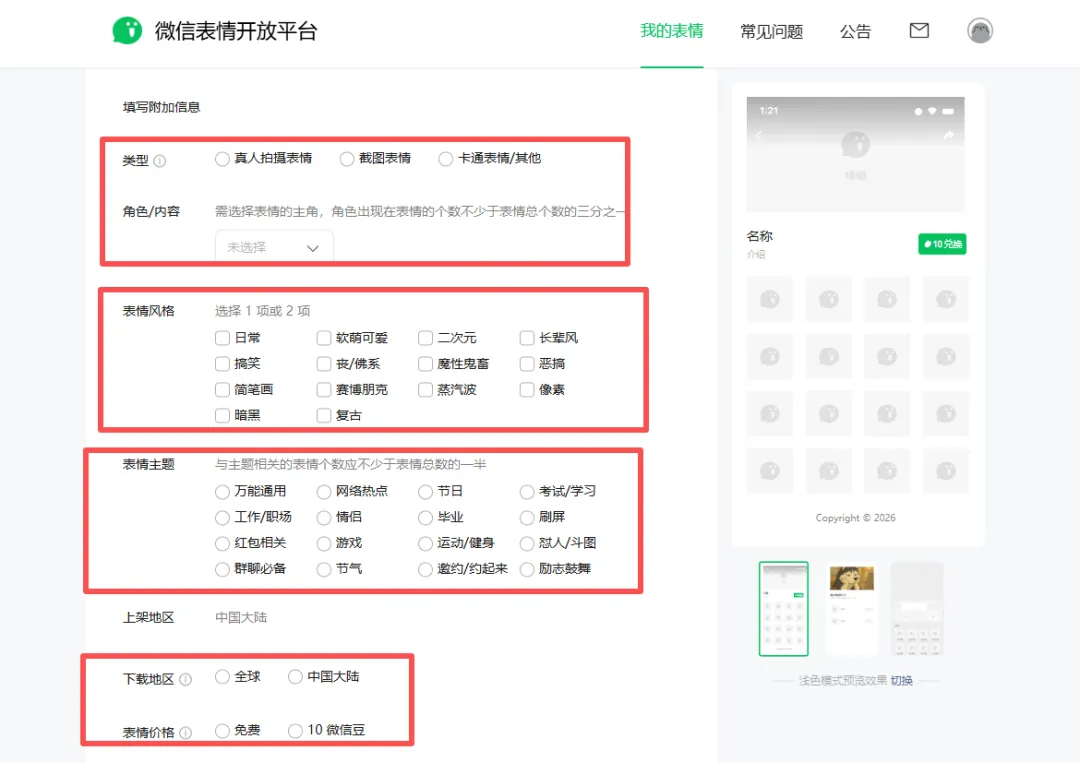Check the 像素 style
The height and width of the screenshot is (763, 1080).
pos(527,390)
